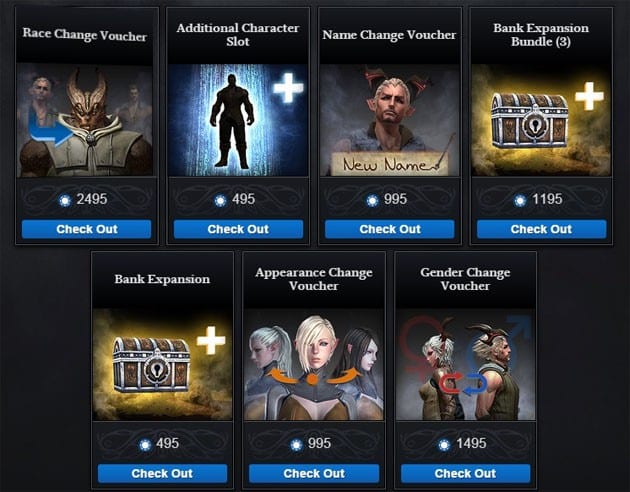Click the Race Change Voucher artwork
The width and height of the screenshot is (630, 492).
tap(85, 120)
